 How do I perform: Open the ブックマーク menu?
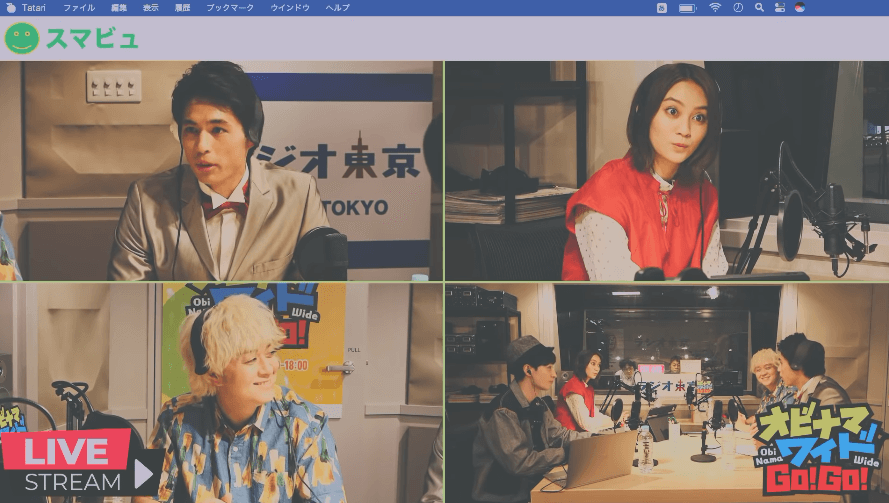point(230,7)
